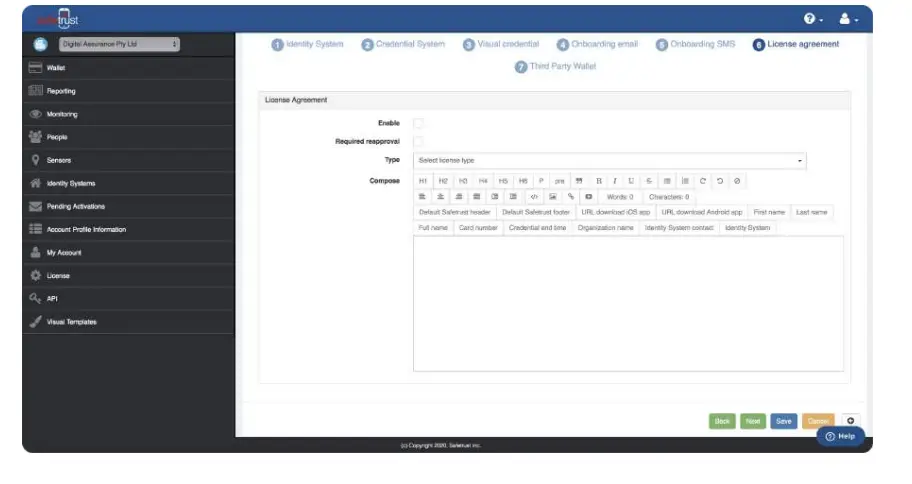Image resolution: width=912 pixels, height=484 pixels.
Task: Insert URL download Android app placeholder
Action: (x=701, y=212)
